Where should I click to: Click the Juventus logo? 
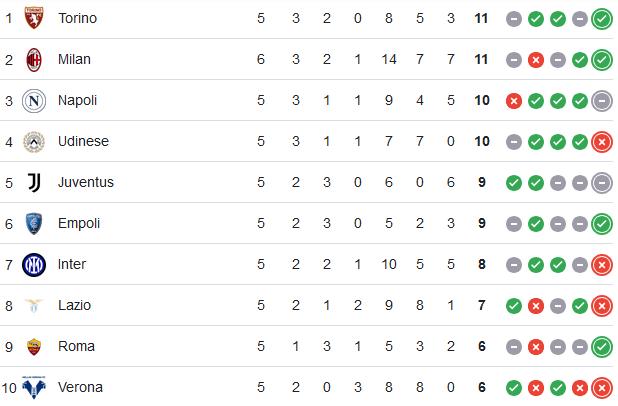tap(34, 183)
